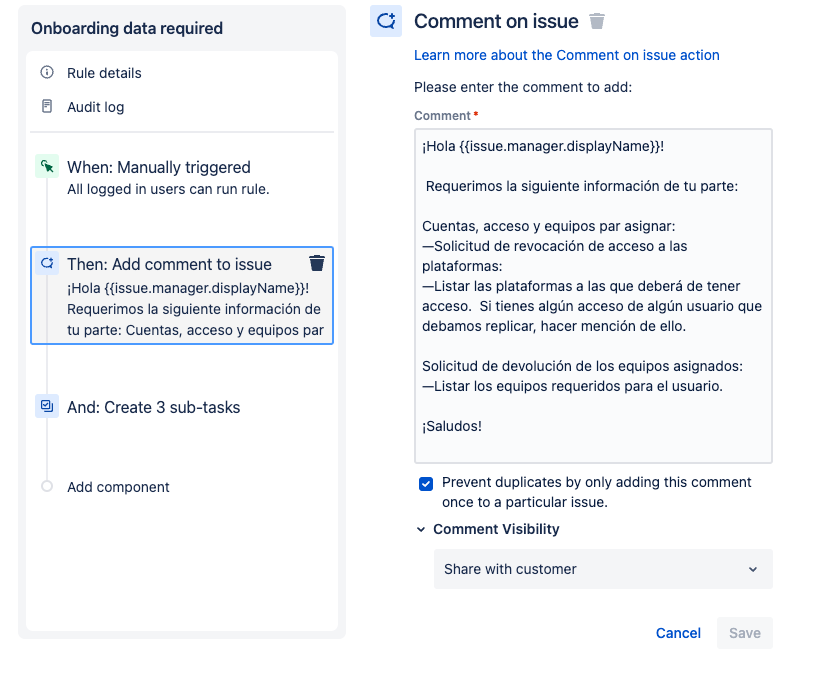
Task: Click the Manually triggered cursor icon
Action: pos(47,167)
